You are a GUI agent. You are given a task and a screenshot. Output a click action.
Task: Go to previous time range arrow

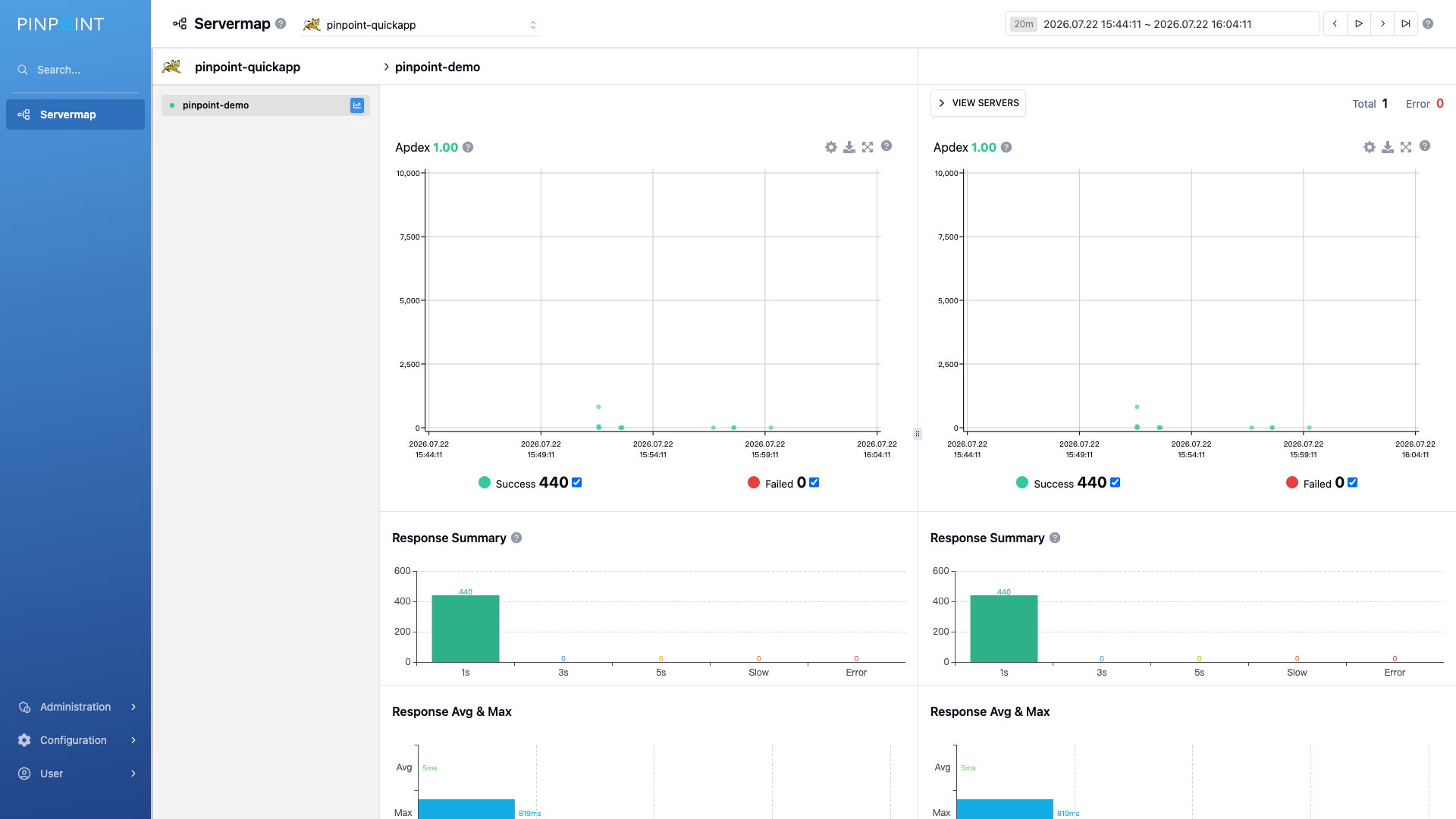click(1335, 24)
